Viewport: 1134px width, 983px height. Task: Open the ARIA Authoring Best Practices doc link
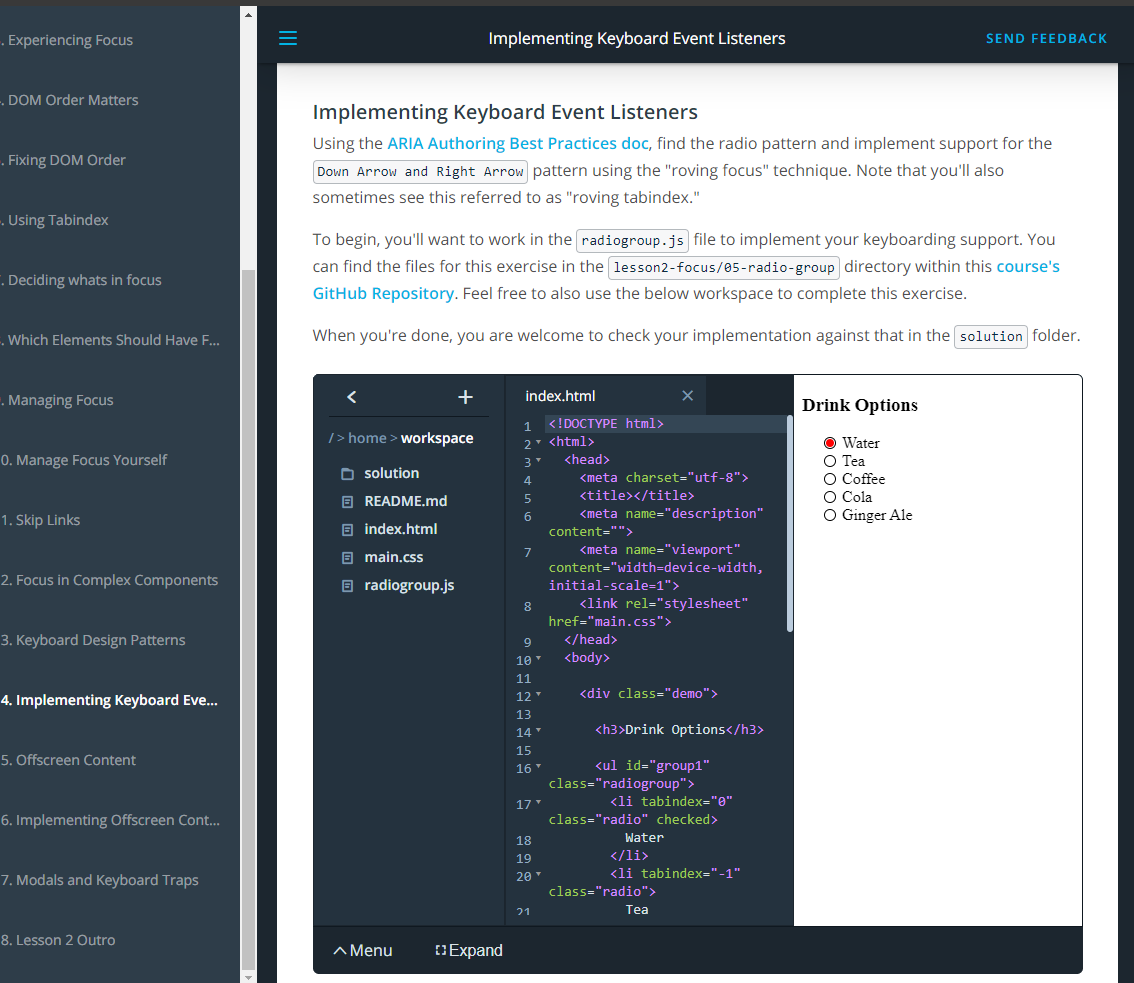pyautogui.click(x=517, y=143)
